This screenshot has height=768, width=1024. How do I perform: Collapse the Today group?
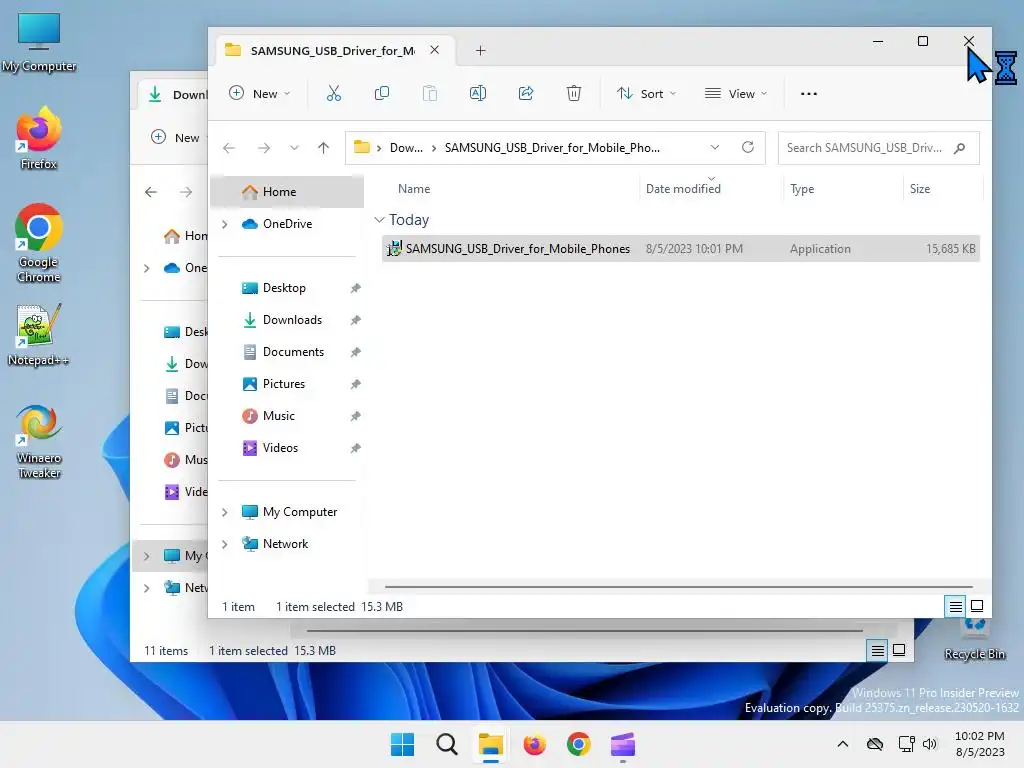pyautogui.click(x=379, y=220)
